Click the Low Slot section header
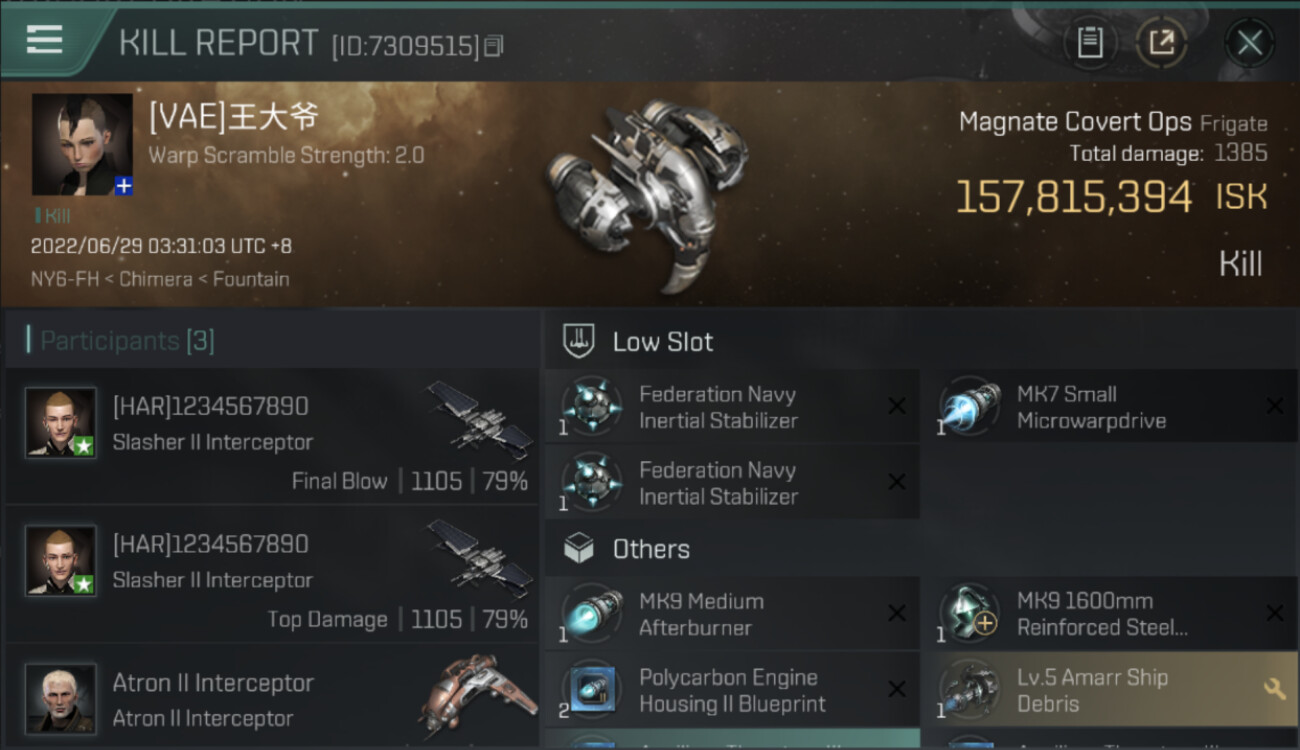Image resolution: width=1300 pixels, height=750 pixels. tap(662, 342)
